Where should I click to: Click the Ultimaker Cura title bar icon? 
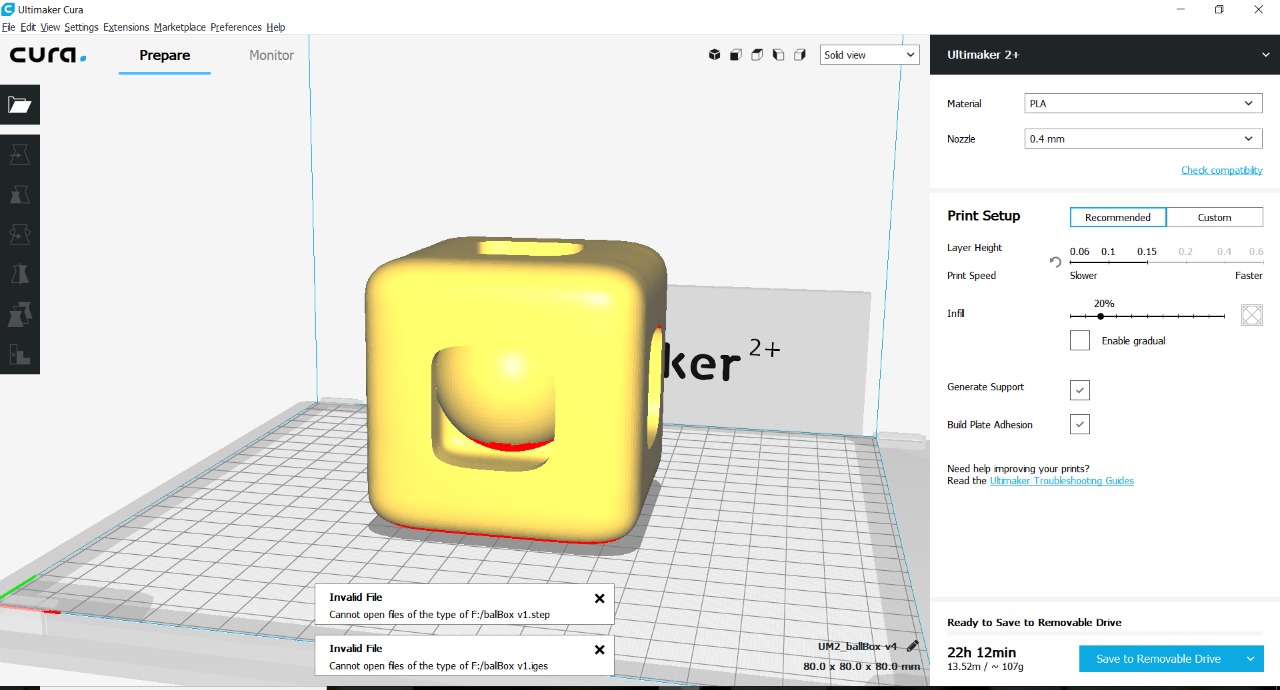[x=8, y=9]
